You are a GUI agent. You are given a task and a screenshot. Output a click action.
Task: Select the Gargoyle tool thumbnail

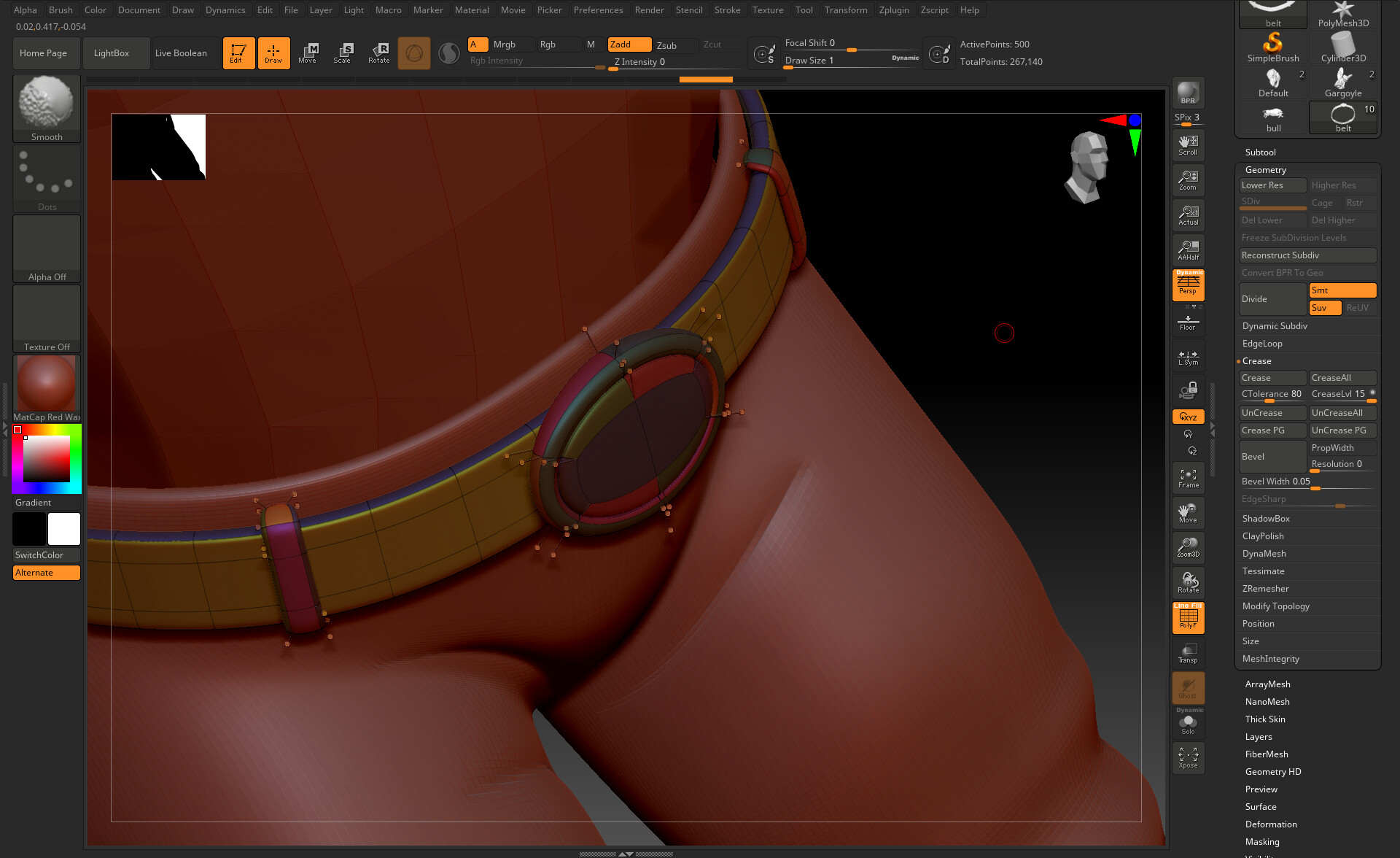[x=1343, y=82]
